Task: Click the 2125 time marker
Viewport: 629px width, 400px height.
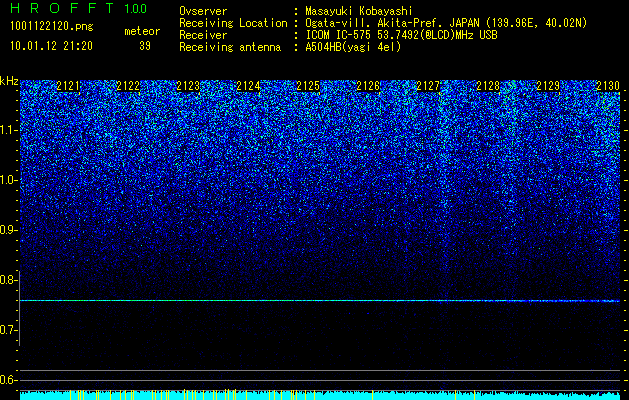Action: [308, 86]
